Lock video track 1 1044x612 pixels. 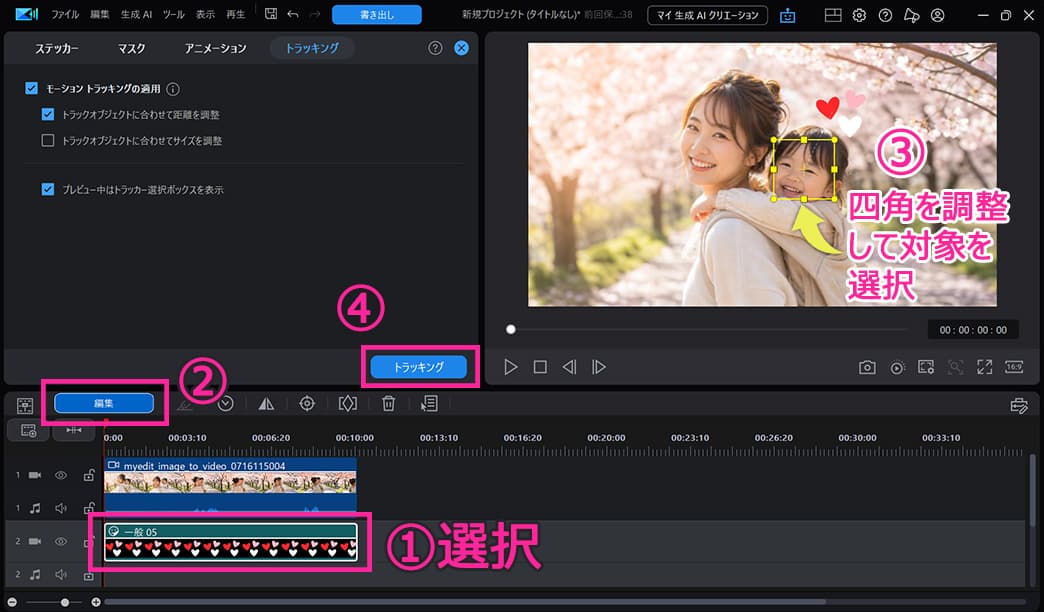click(89, 475)
